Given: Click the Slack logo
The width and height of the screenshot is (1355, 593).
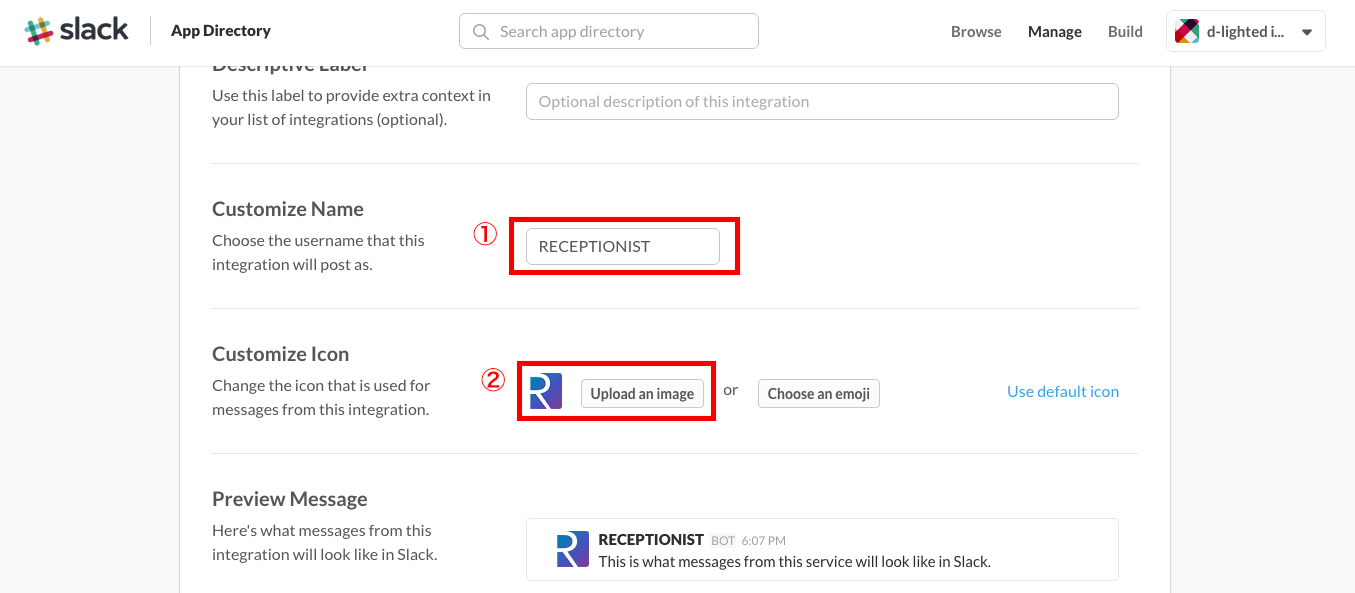Looking at the screenshot, I should click(x=77, y=31).
